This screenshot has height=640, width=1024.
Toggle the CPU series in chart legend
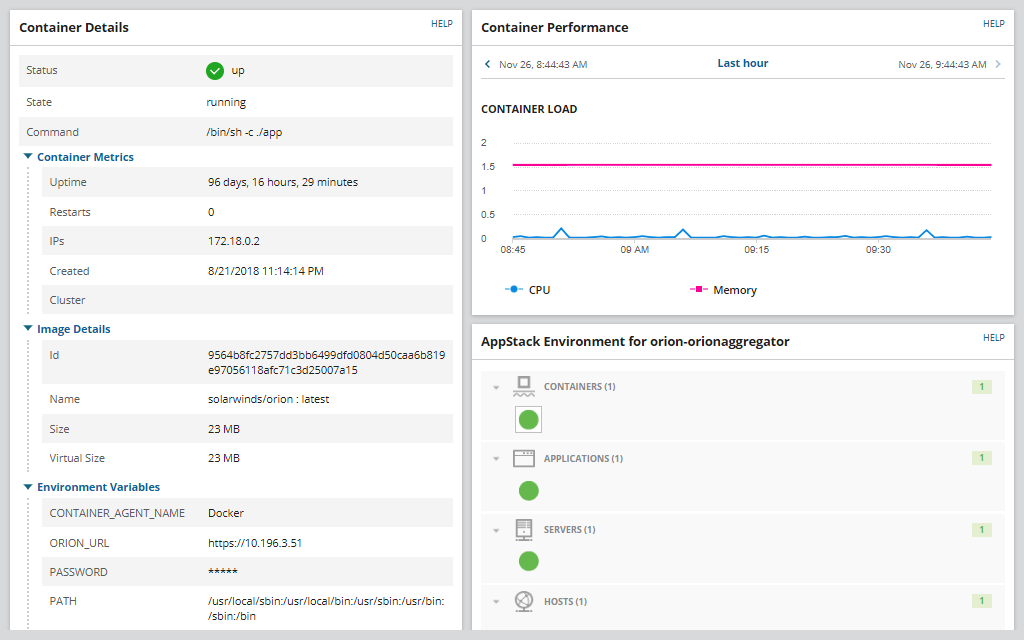pyautogui.click(x=528, y=290)
